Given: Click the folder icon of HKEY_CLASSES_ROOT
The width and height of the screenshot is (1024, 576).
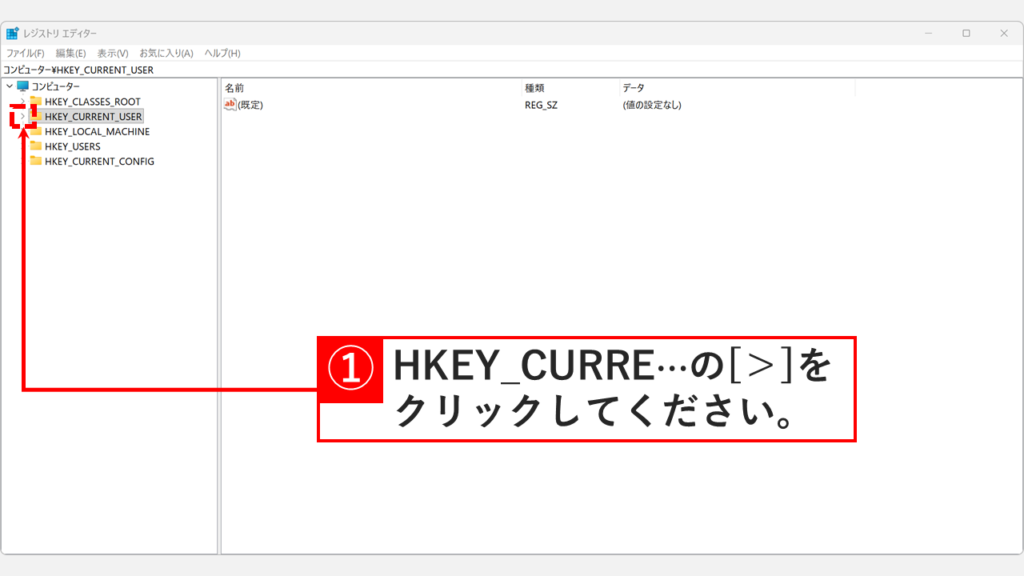Looking at the screenshot, I should coord(36,101).
